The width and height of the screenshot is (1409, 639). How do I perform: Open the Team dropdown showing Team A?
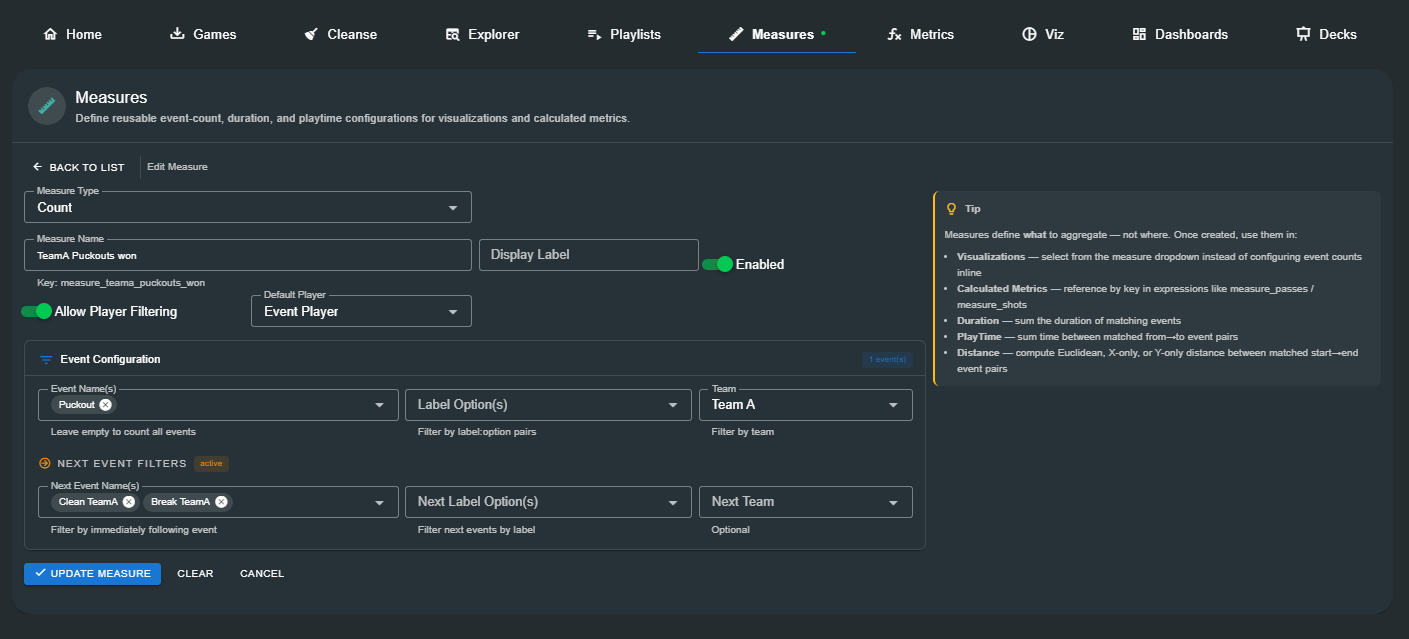coord(806,405)
